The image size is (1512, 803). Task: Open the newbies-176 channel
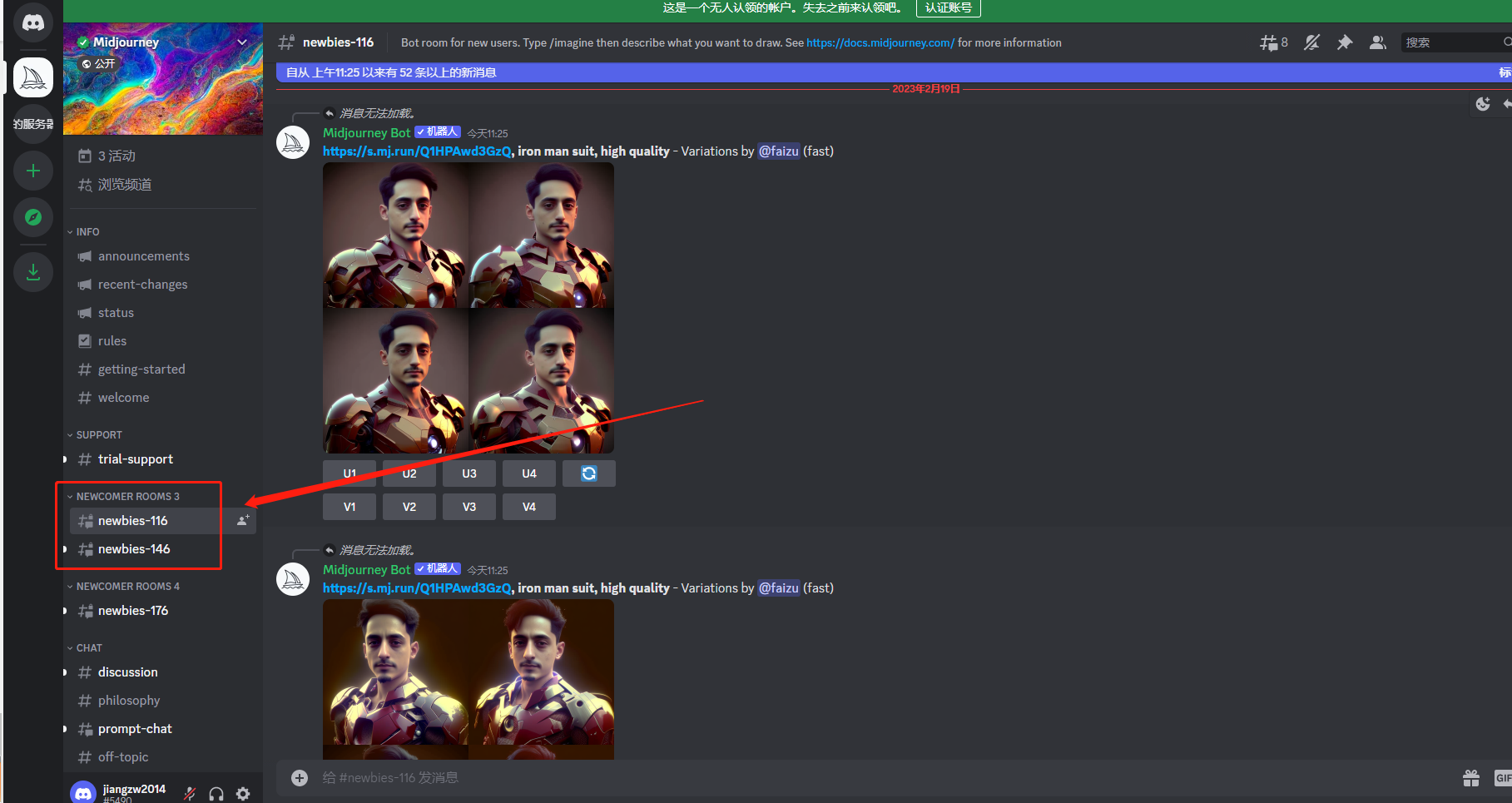[x=162, y=611]
